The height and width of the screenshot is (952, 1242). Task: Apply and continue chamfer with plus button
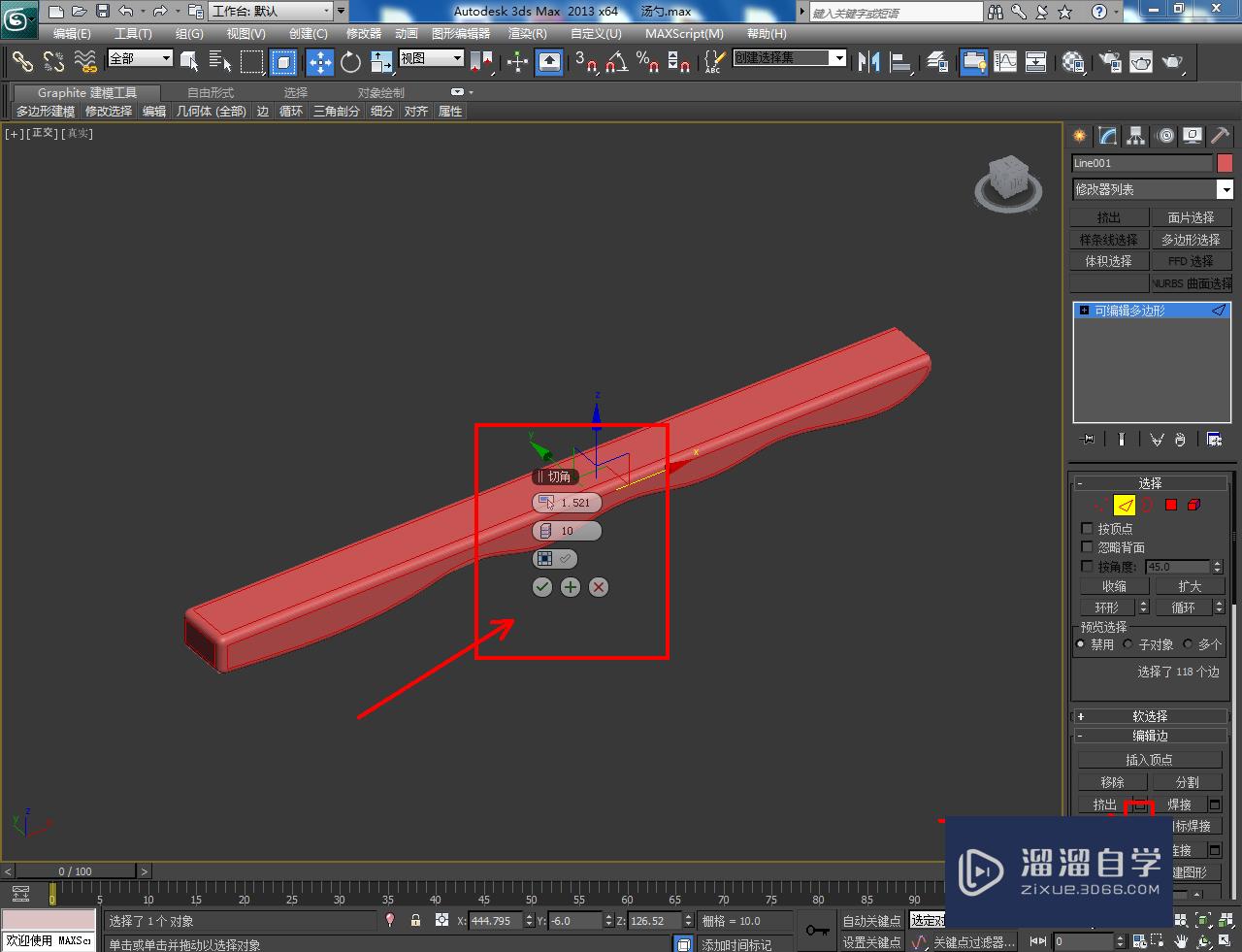tap(571, 587)
